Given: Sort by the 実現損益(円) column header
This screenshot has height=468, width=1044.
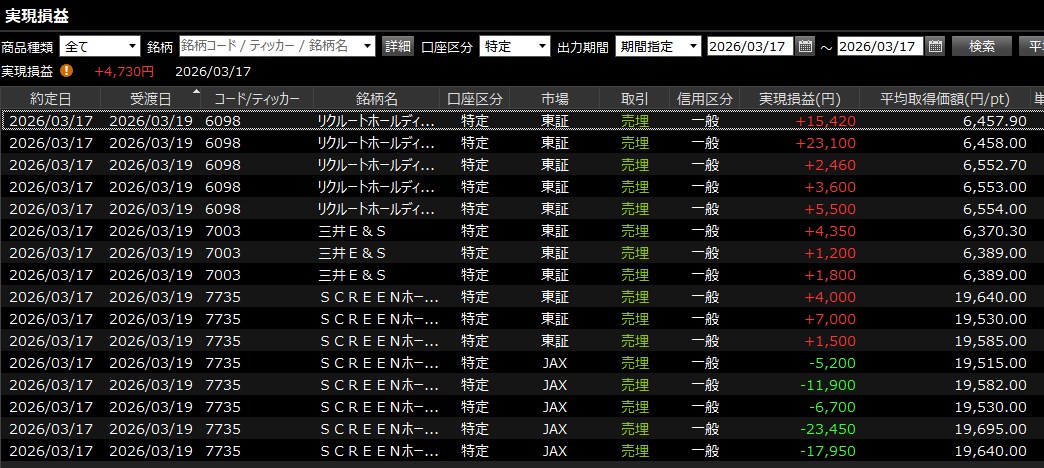Looking at the screenshot, I should (799, 98).
